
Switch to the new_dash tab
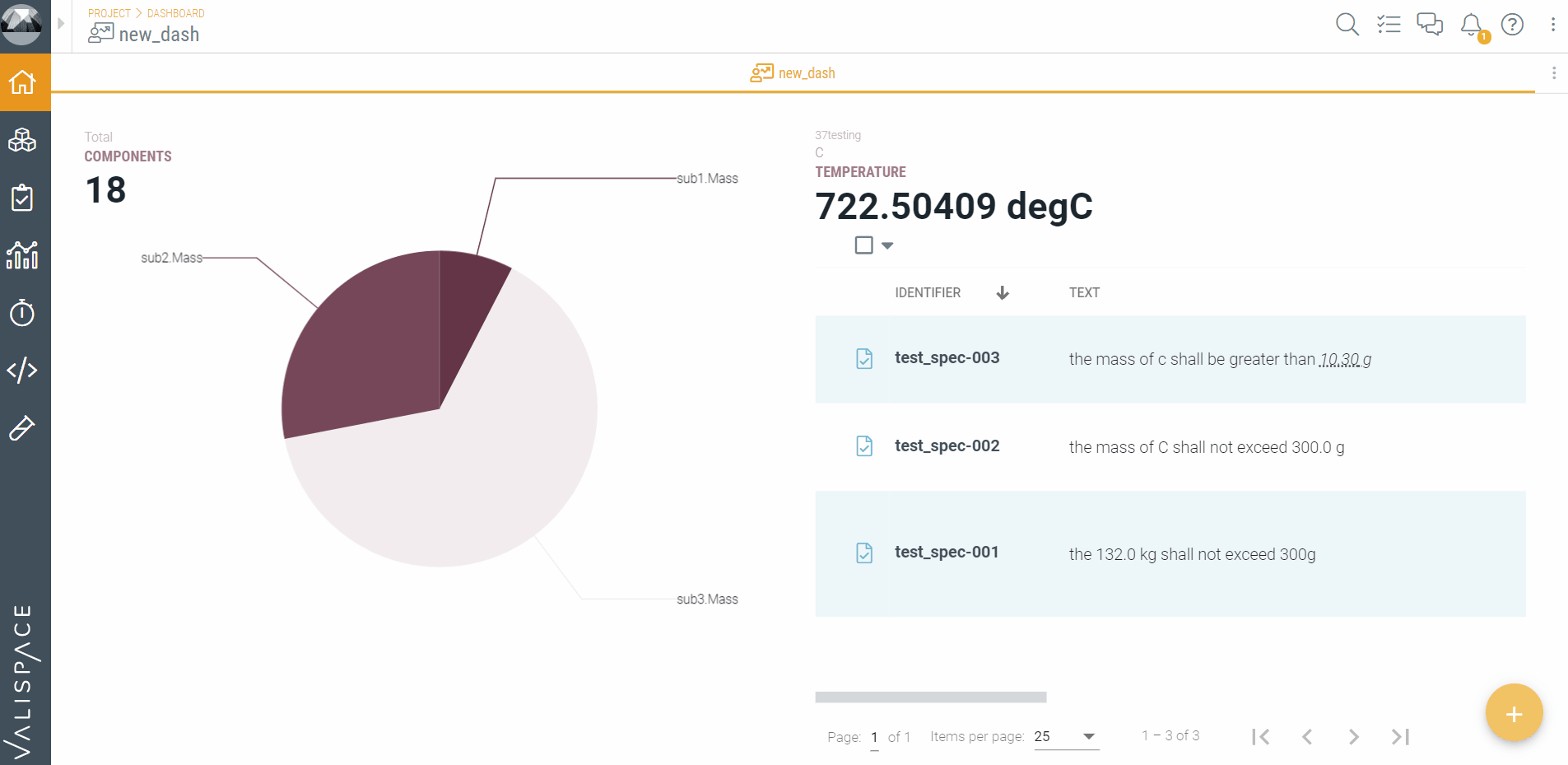[x=793, y=73]
